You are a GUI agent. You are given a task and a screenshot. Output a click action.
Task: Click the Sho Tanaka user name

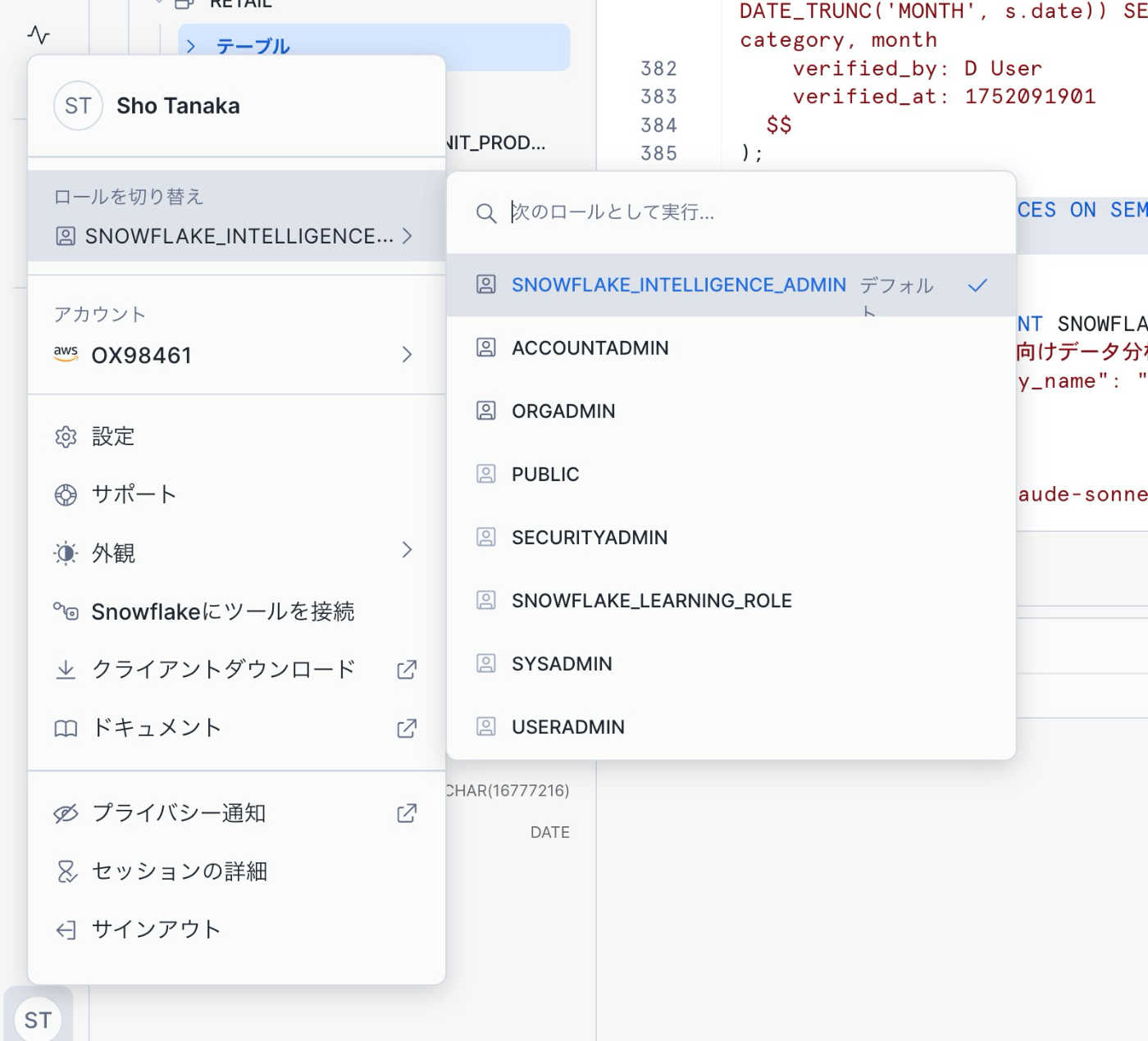[178, 106]
